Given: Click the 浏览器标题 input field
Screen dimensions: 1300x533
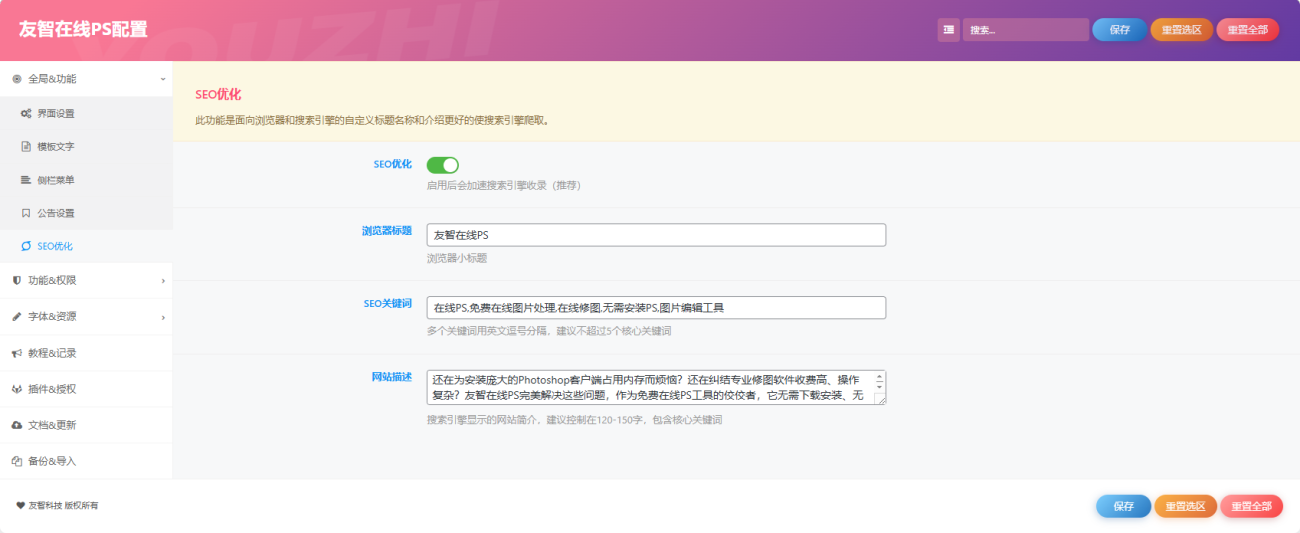Looking at the screenshot, I should click(655, 235).
